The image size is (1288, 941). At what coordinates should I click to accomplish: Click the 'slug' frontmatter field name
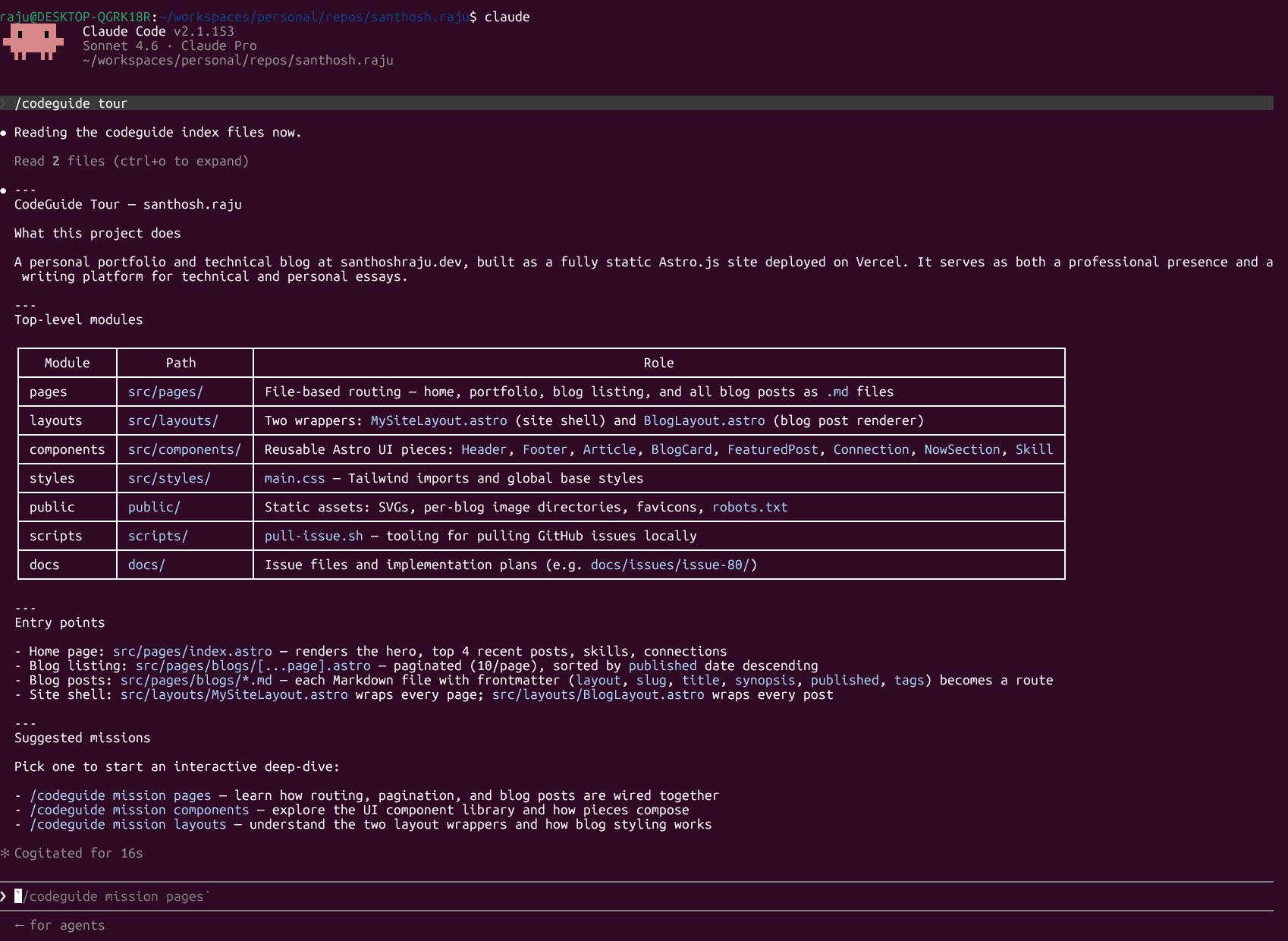[x=651, y=680]
